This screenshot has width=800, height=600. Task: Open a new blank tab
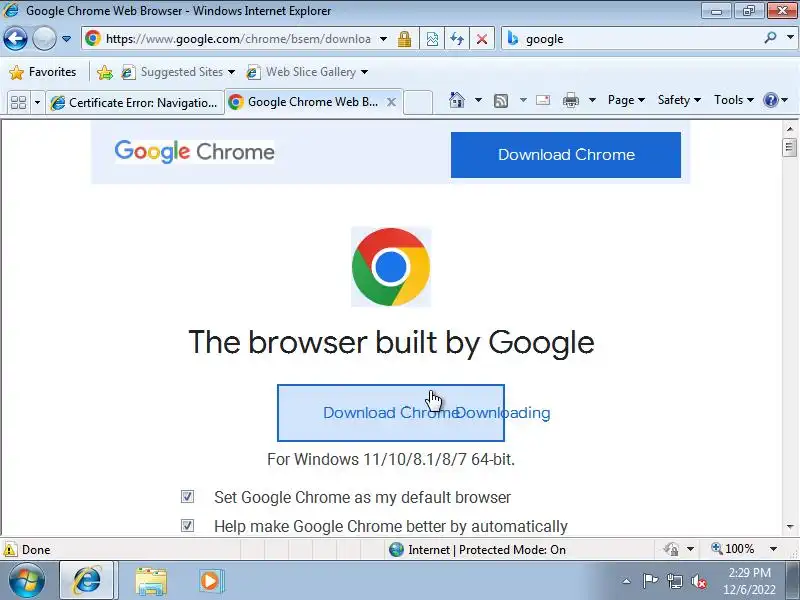tap(418, 103)
